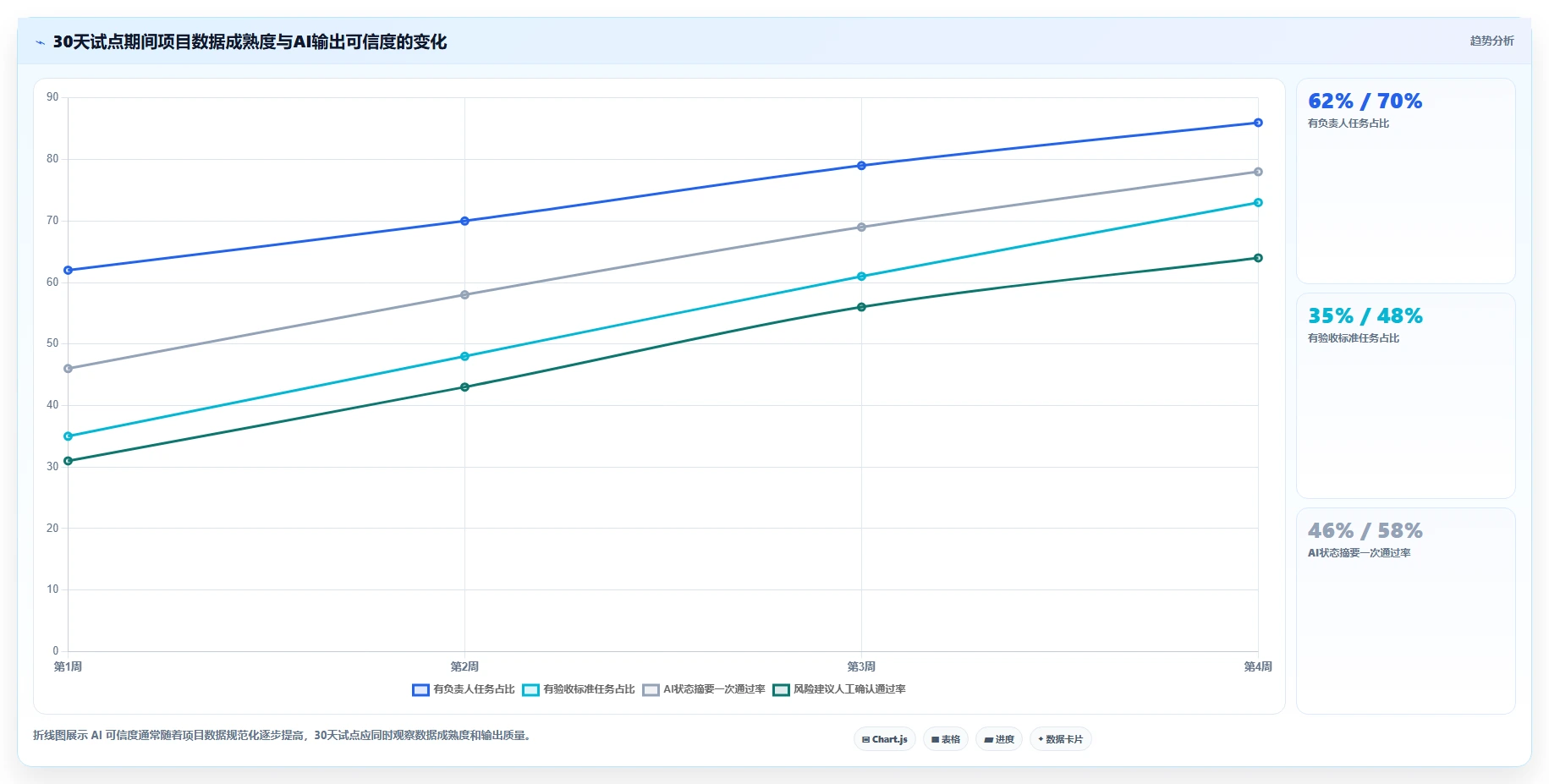The image size is (1549, 784).
Task: Click the 第2周 x-axis label
Action: [464, 666]
